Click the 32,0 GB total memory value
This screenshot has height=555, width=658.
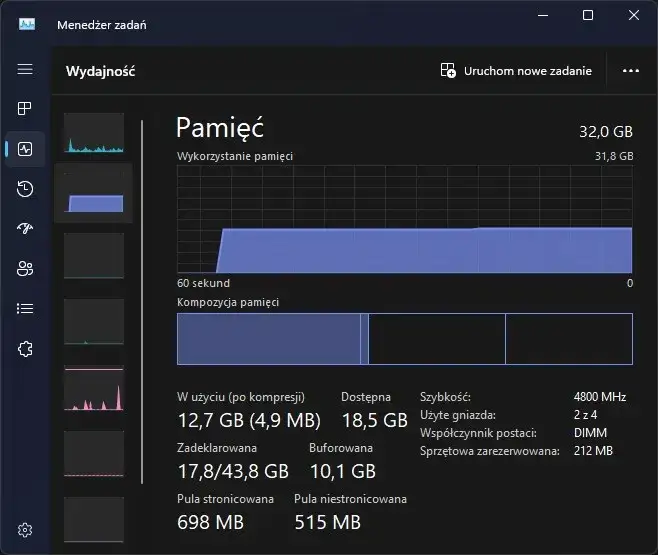click(x=606, y=132)
